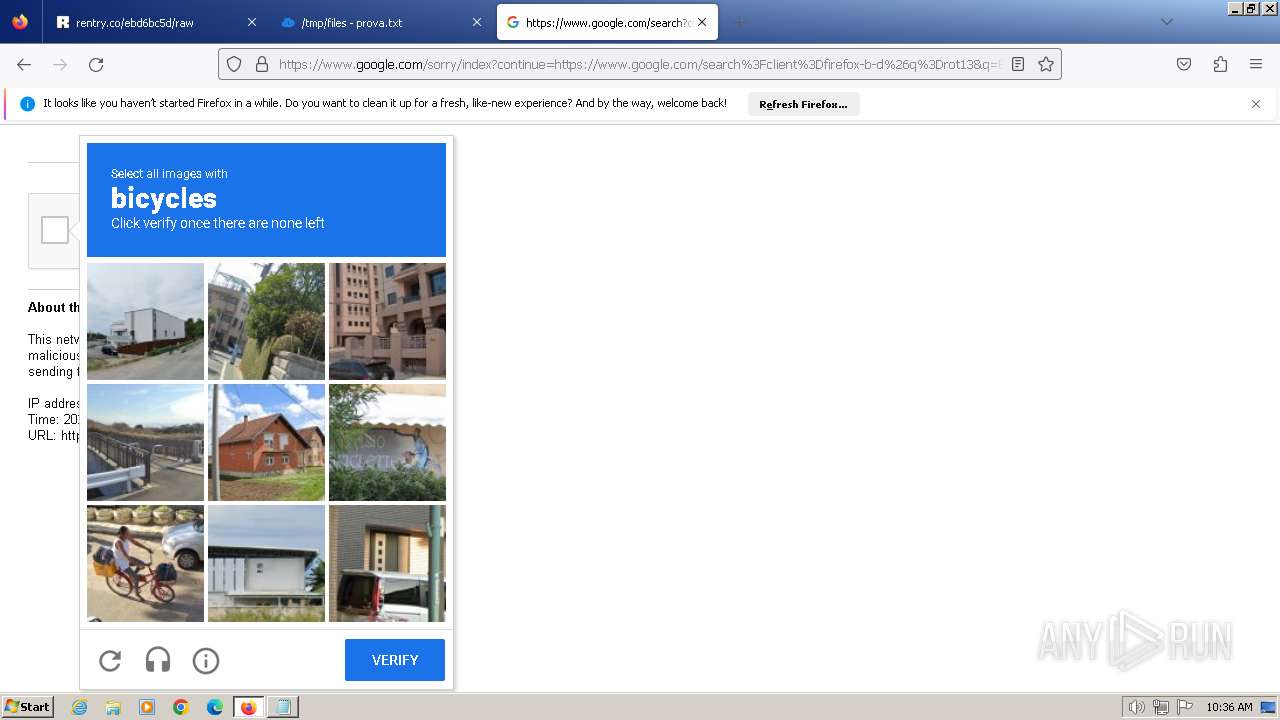Click the Firefox View icon
The height and width of the screenshot is (720, 1280).
click(x=20, y=22)
